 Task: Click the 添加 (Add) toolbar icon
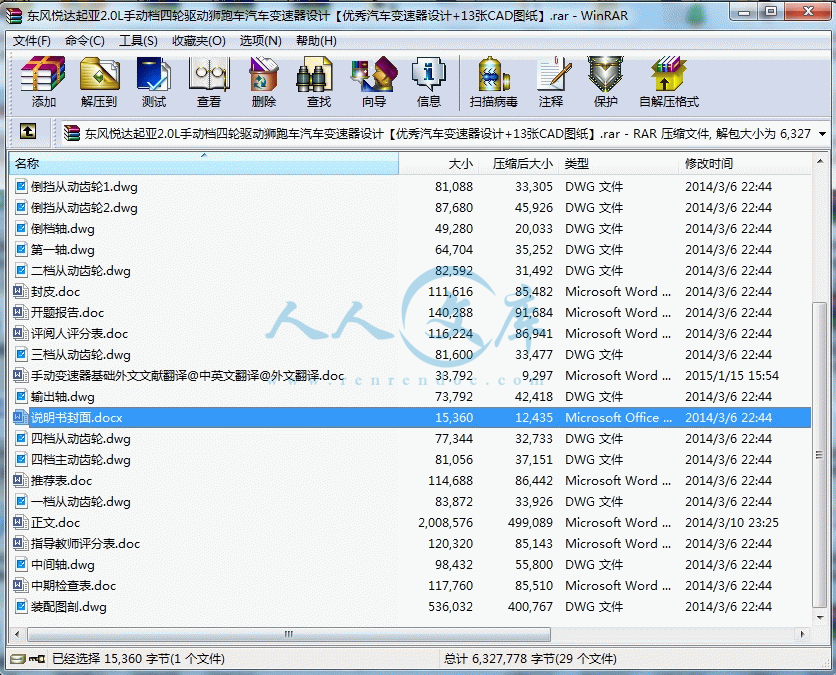point(43,82)
